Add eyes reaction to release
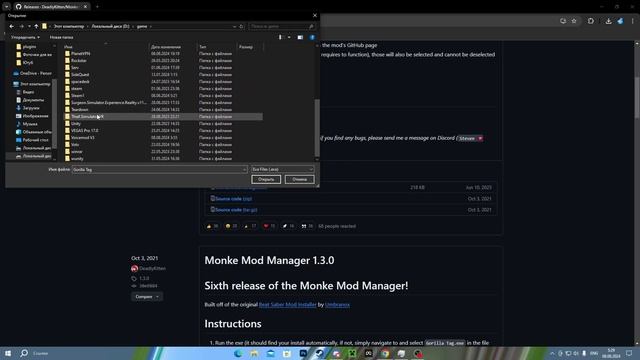 click(x=307, y=226)
